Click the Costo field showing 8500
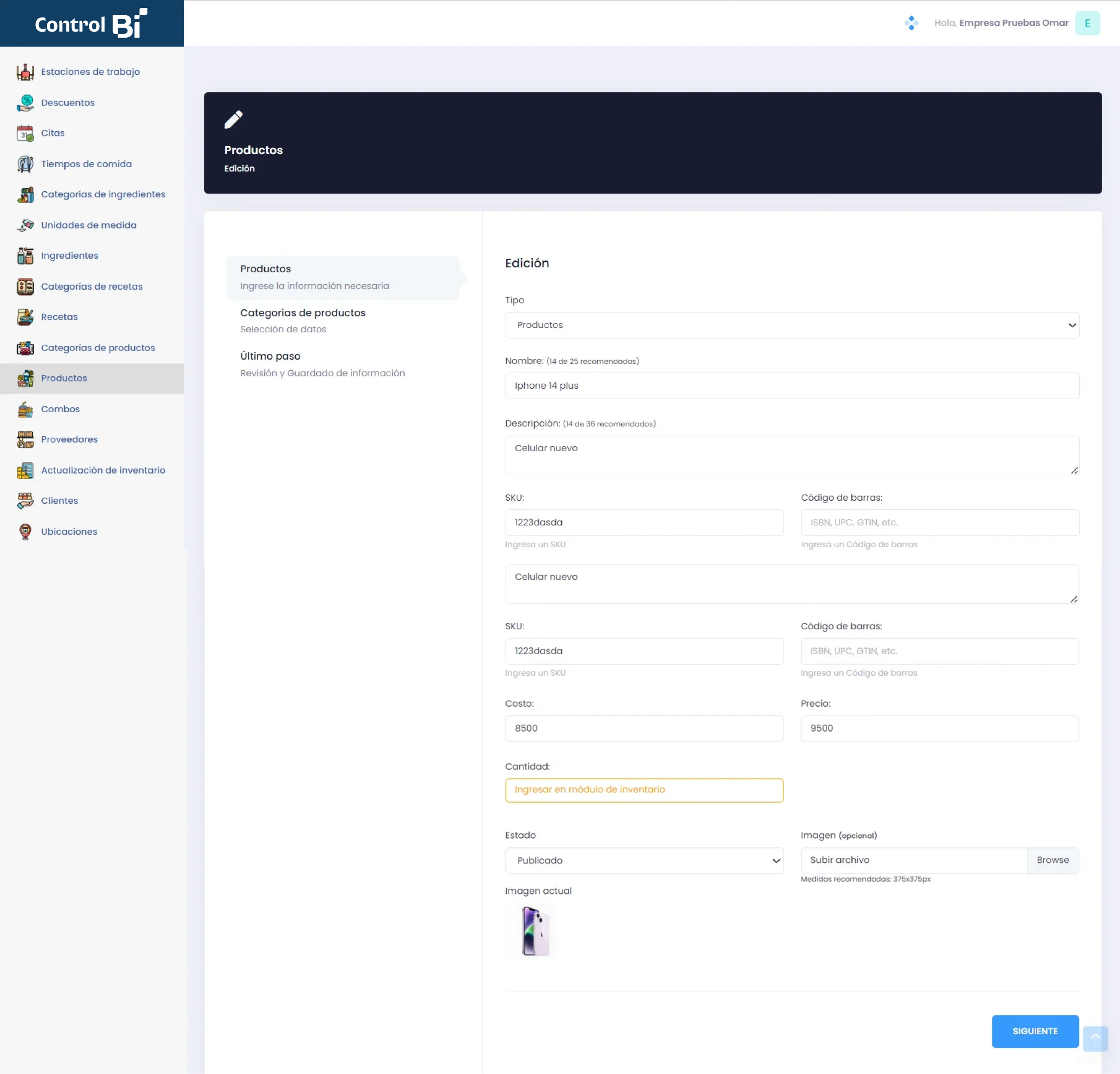The height and width of the screenshot is (1074, 1120). click(644, 728)
